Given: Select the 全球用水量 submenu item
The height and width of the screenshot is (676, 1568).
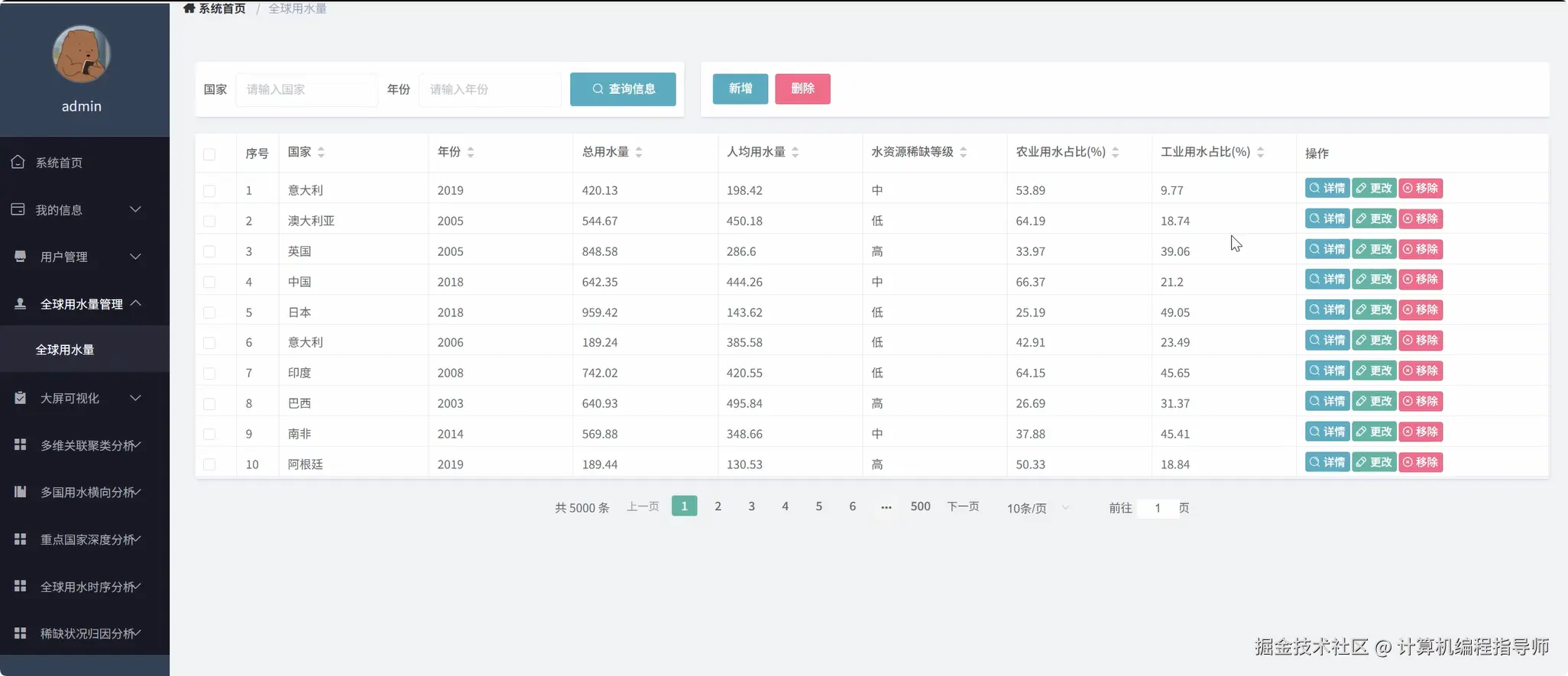Looking at the screenshot, I should [x=85, y=350].
